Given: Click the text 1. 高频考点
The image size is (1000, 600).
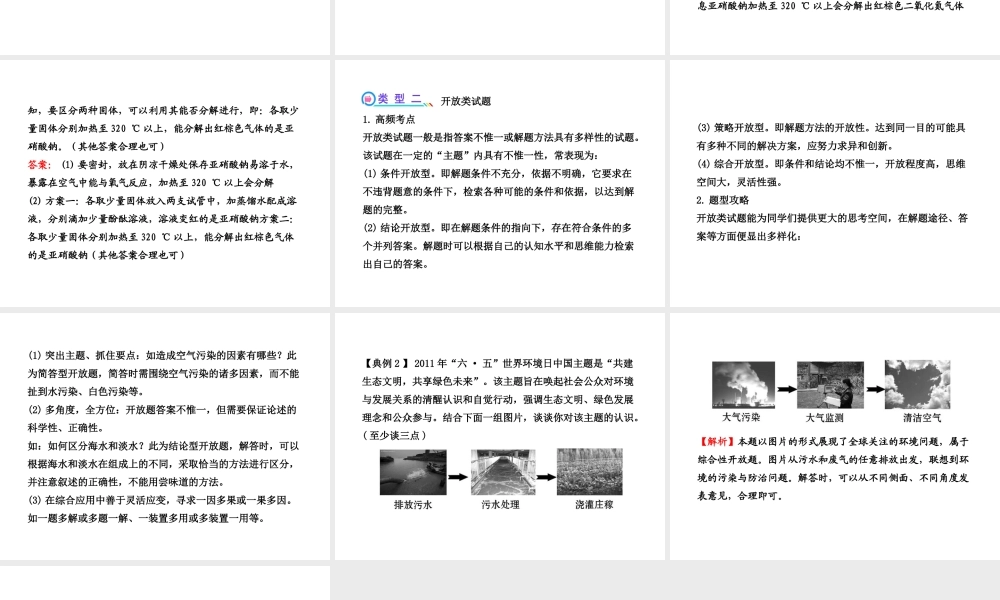Looking at the screenshot, I should pos(389,119).
